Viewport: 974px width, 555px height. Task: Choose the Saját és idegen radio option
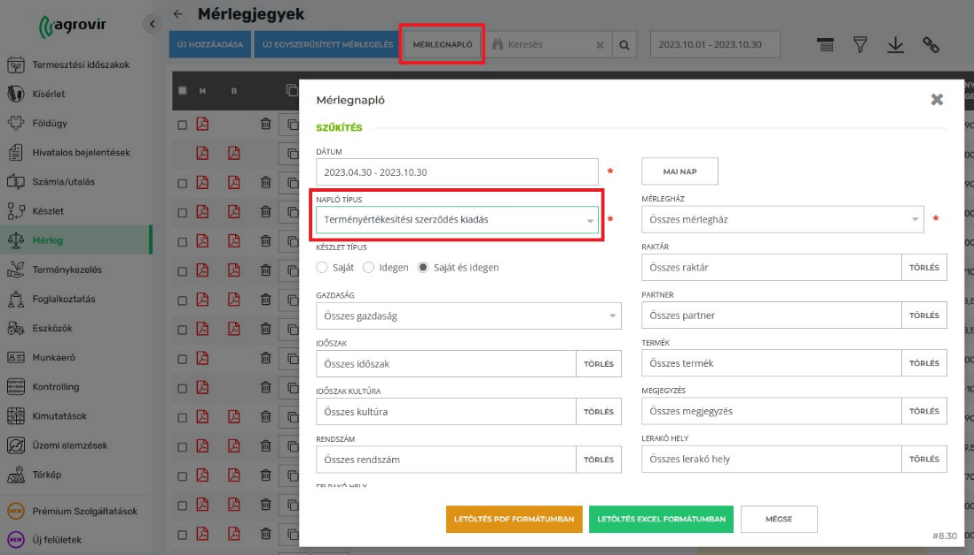pos(424,267)
